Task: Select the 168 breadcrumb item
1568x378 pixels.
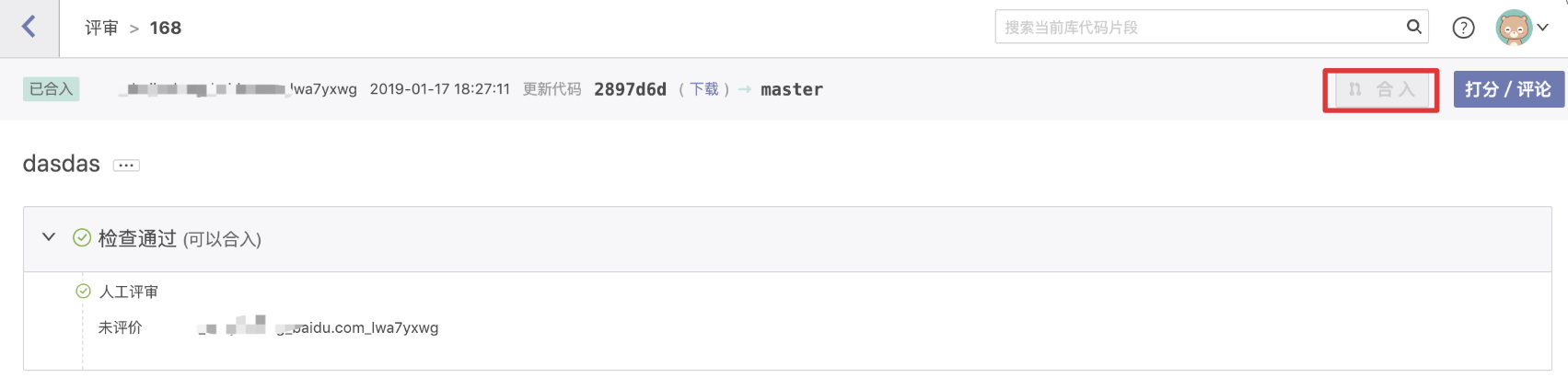Action: 166,29
